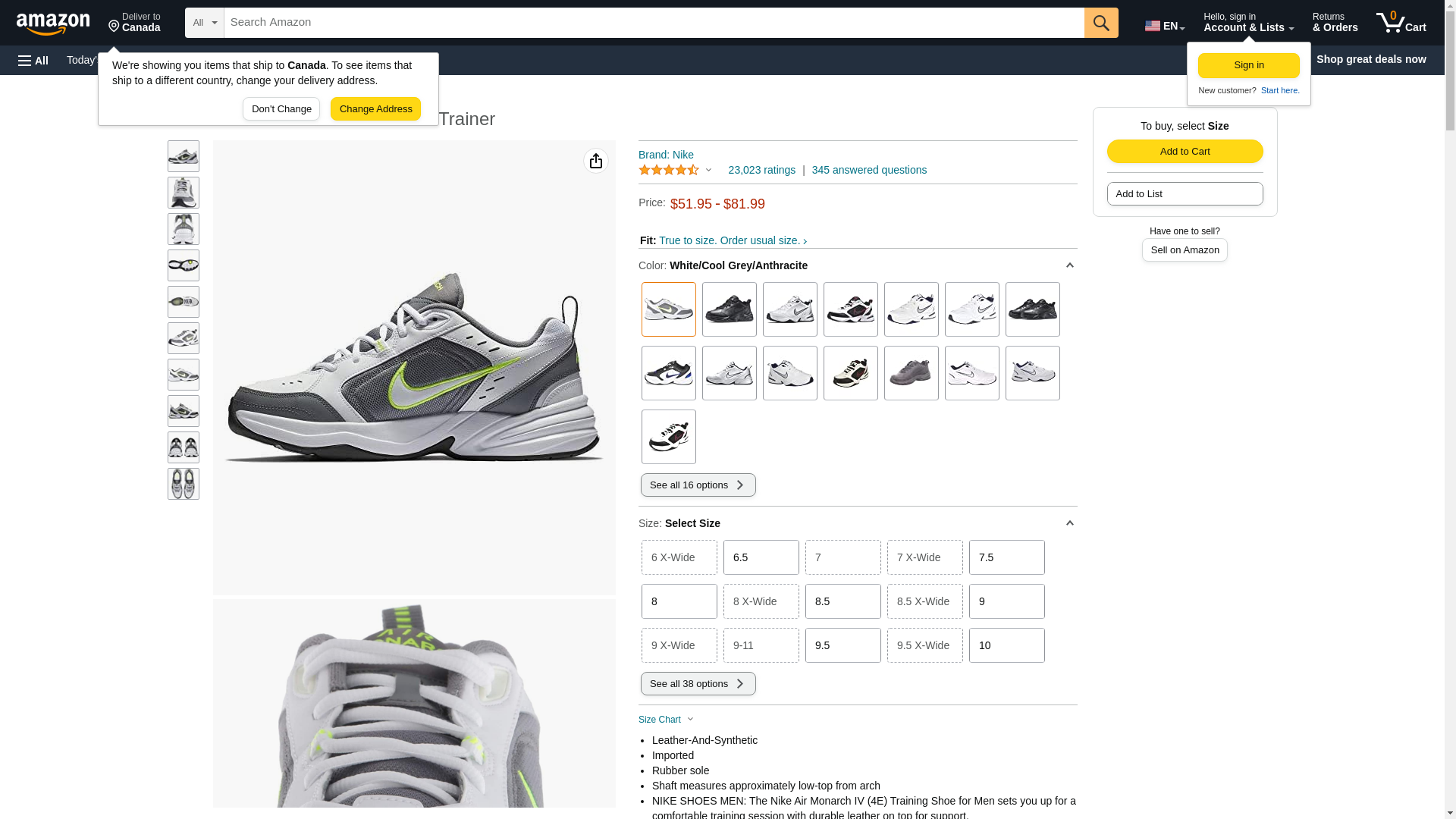
Task: Click the Add to Cart button
Action: click(x=1185, y=151)
